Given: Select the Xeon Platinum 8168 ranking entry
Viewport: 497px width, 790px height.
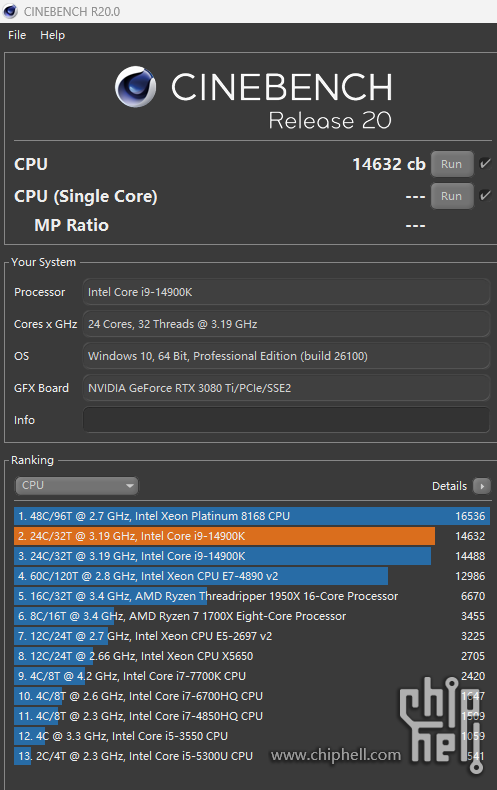Looking at the screenshot, I should click(x=252, y=516).
